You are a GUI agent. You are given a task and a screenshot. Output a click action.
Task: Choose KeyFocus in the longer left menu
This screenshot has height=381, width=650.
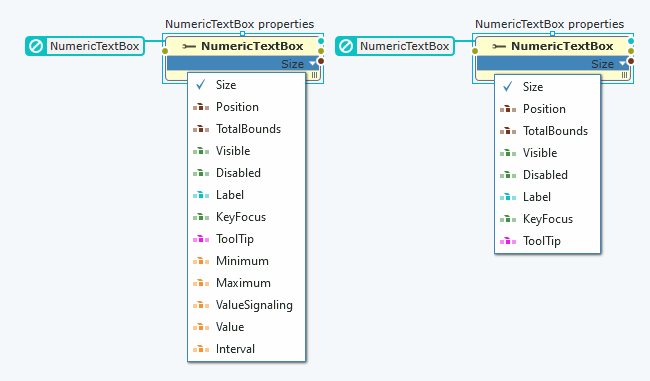[247, 217]
